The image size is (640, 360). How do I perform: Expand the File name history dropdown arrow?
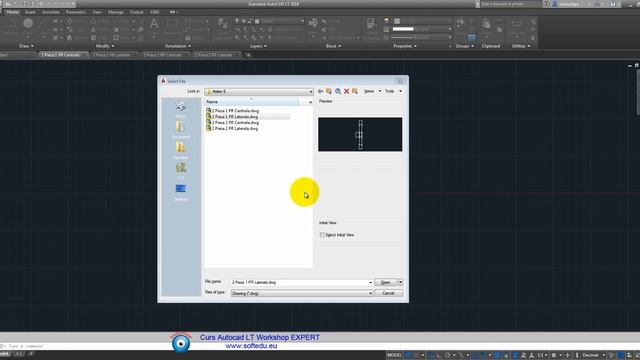pos(371,282)
